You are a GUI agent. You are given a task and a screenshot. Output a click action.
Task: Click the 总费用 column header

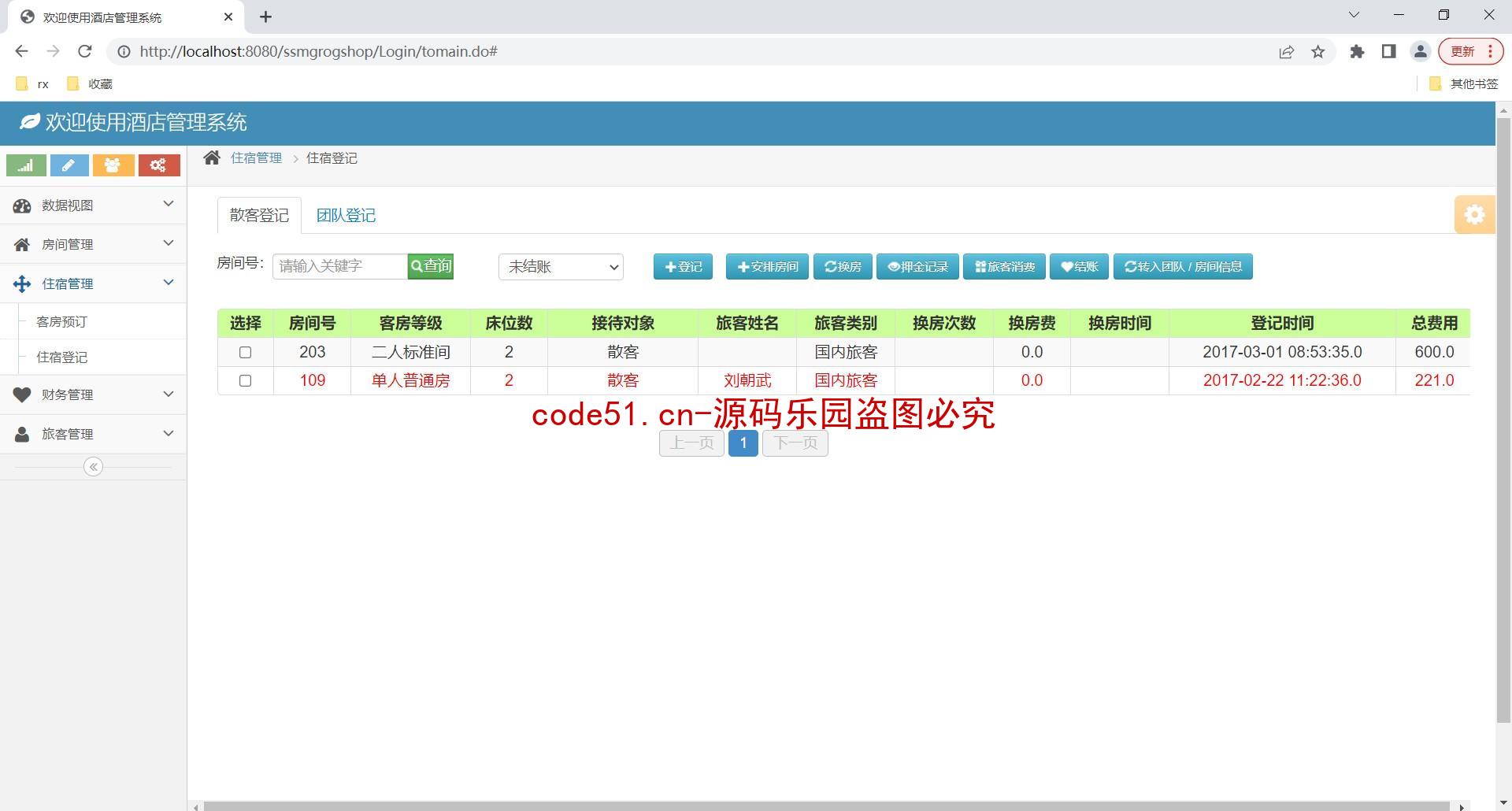1433,323
